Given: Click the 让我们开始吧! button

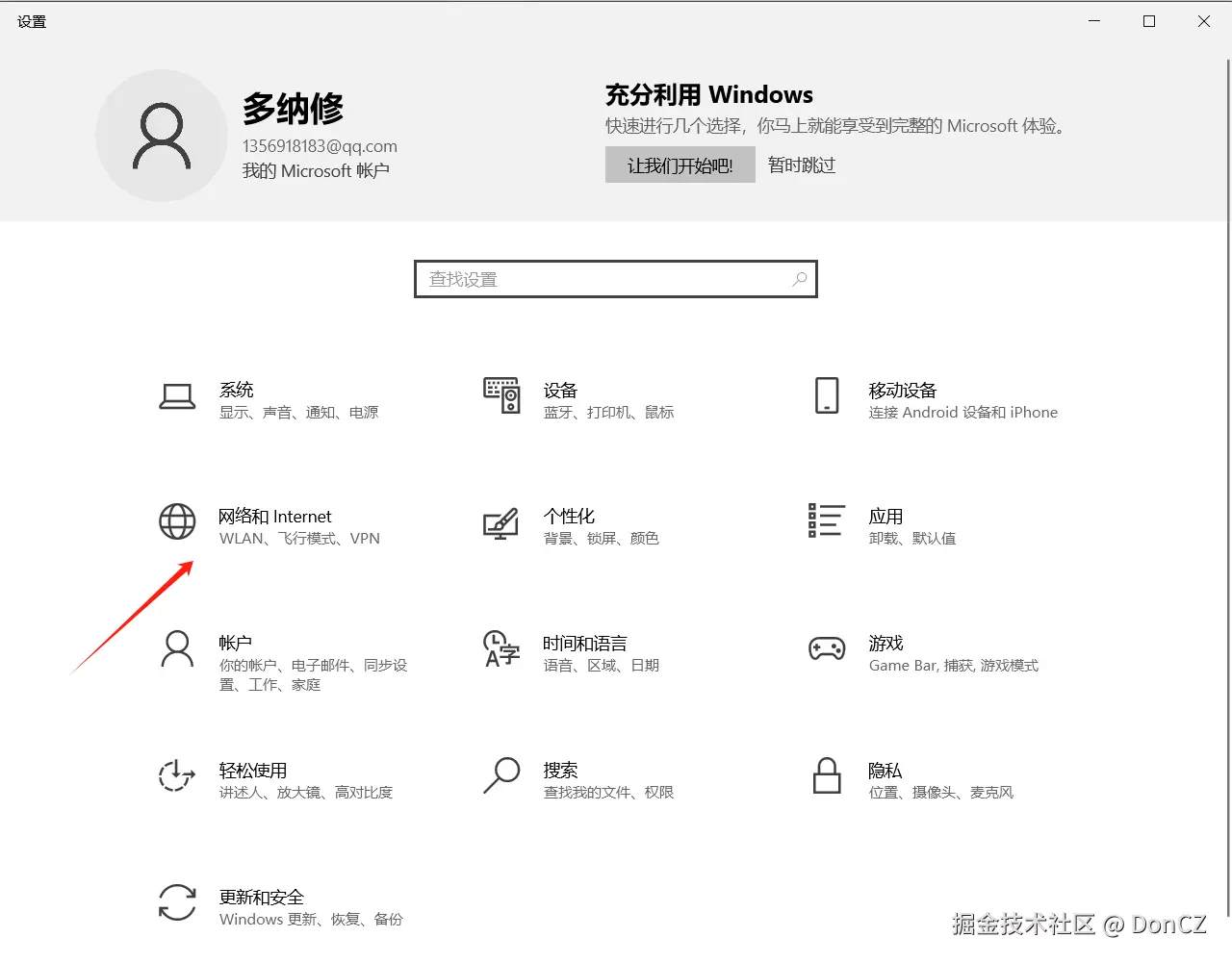Looking at the screenshot, I should click(x=680, y=165).
